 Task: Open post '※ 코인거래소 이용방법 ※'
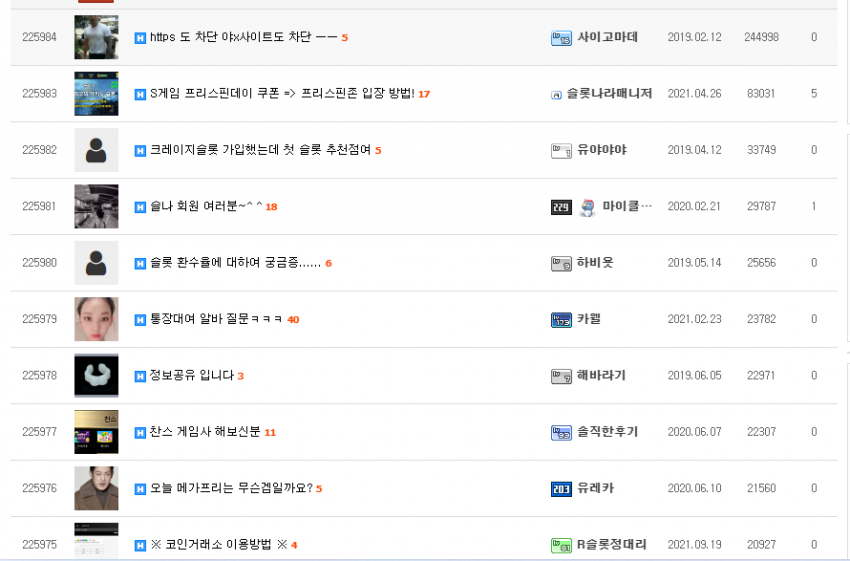pos(218,544)
